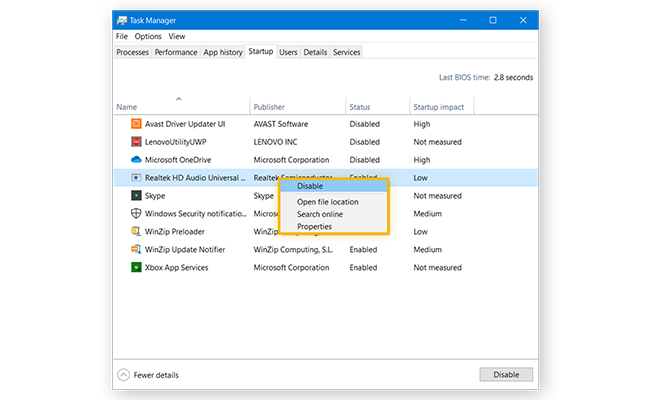The width and height of the screenshot is (650, 400).
Task: Select the WinZip Update Notifier entry
Action: click(185, 250)
